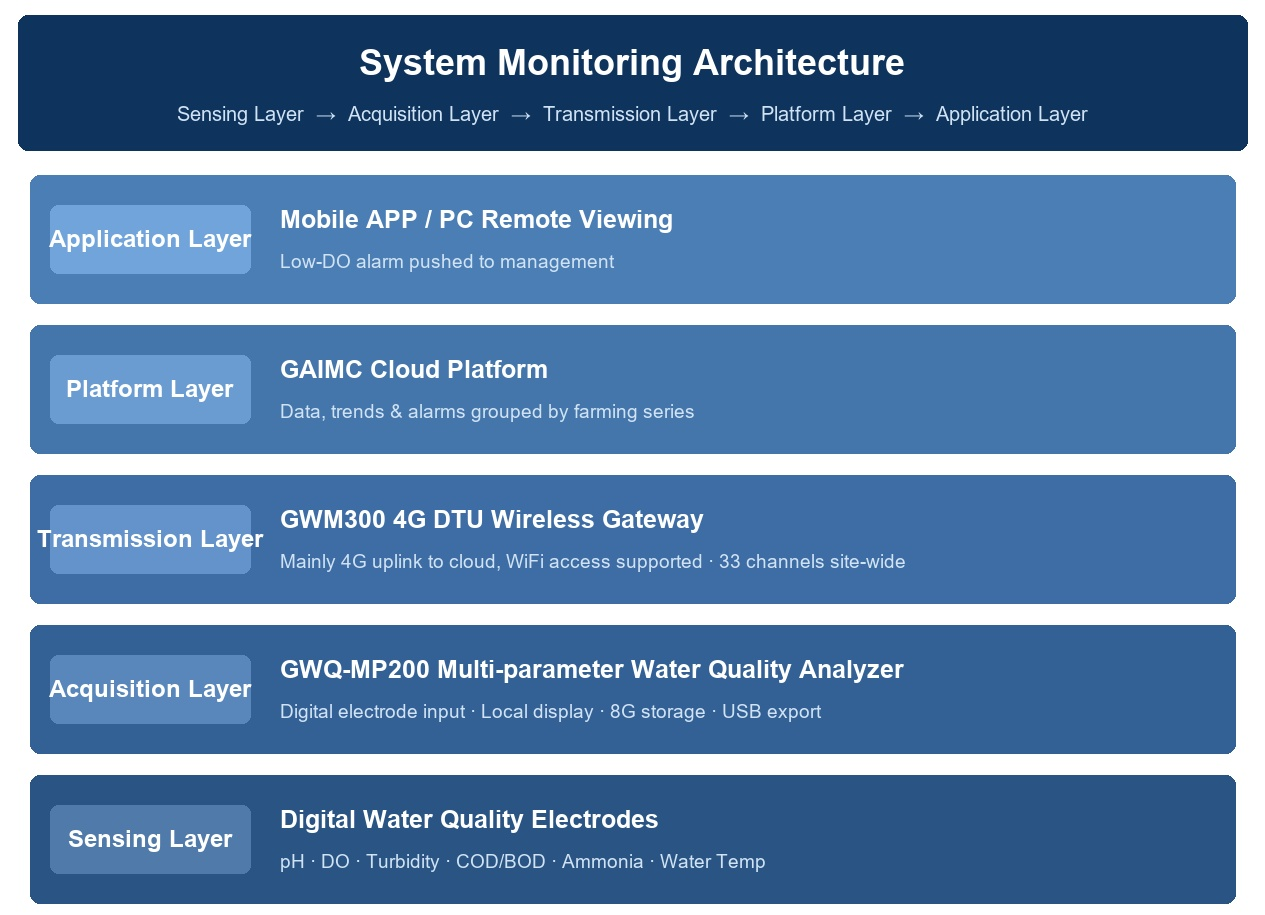Viewport: 1265px width, 915px height.
Task: Select Application Layer in the header flow line
Action: pos(1011,114)
